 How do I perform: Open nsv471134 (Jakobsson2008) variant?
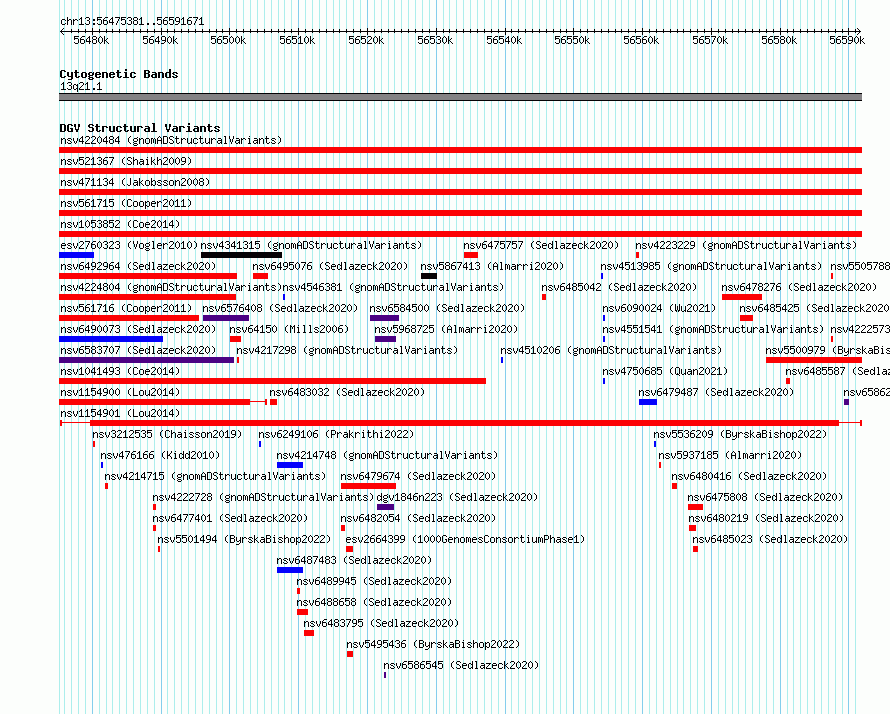tap(135, 182)
